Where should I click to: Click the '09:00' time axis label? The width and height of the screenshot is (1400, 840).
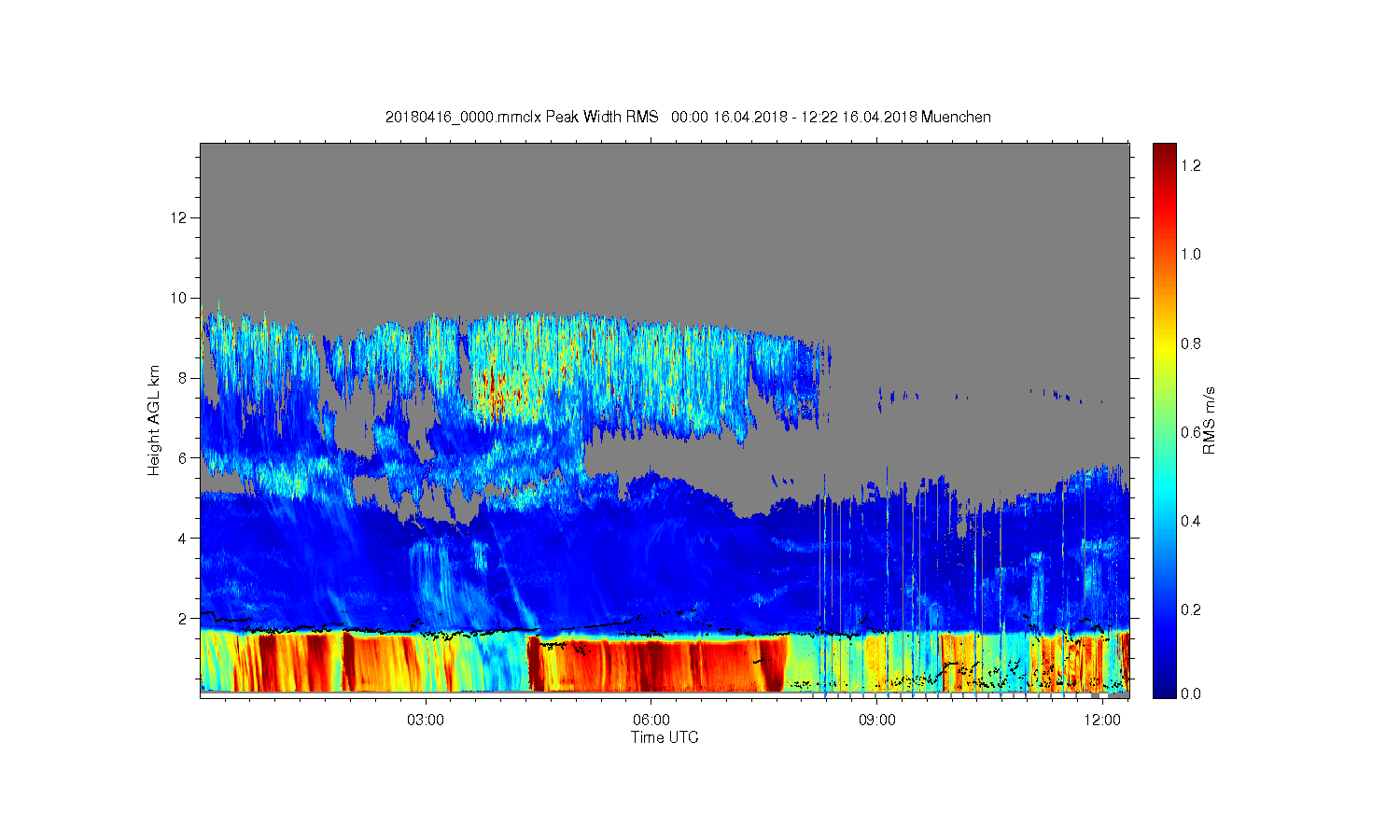click(x=877, y=720)
